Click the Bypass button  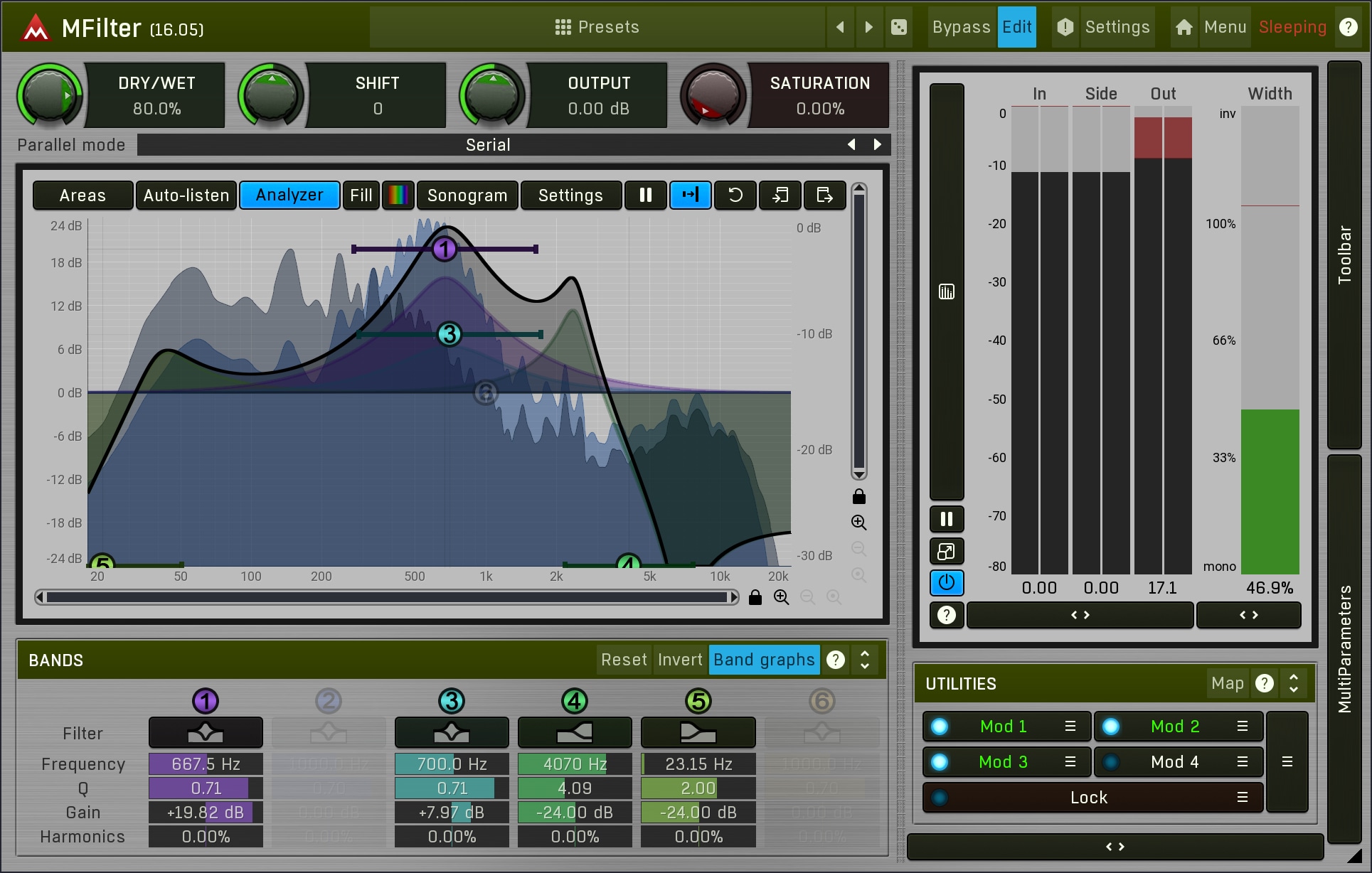[x=962, y=27]
